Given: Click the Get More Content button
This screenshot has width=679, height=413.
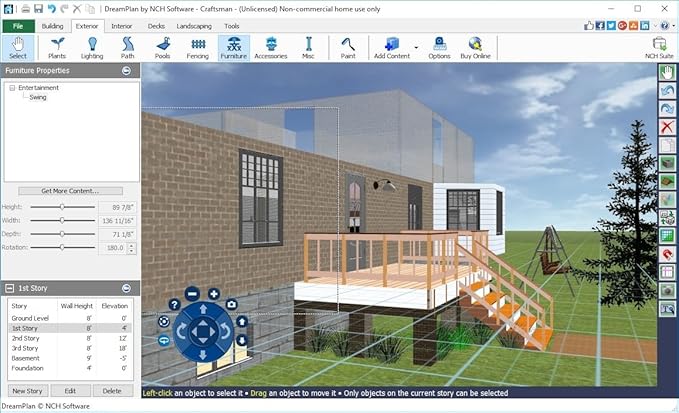Looking at the screenshot, I should click(x=68, y=190).
